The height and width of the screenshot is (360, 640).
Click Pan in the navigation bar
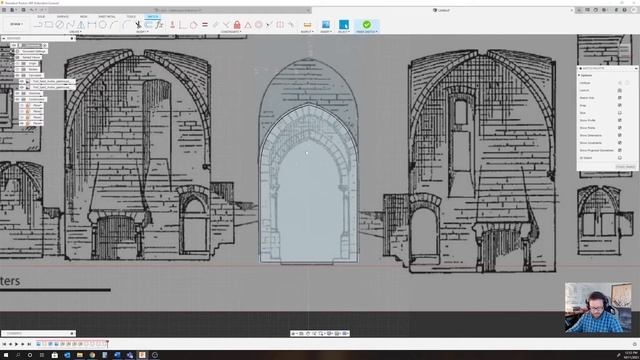tap(308, 333)
